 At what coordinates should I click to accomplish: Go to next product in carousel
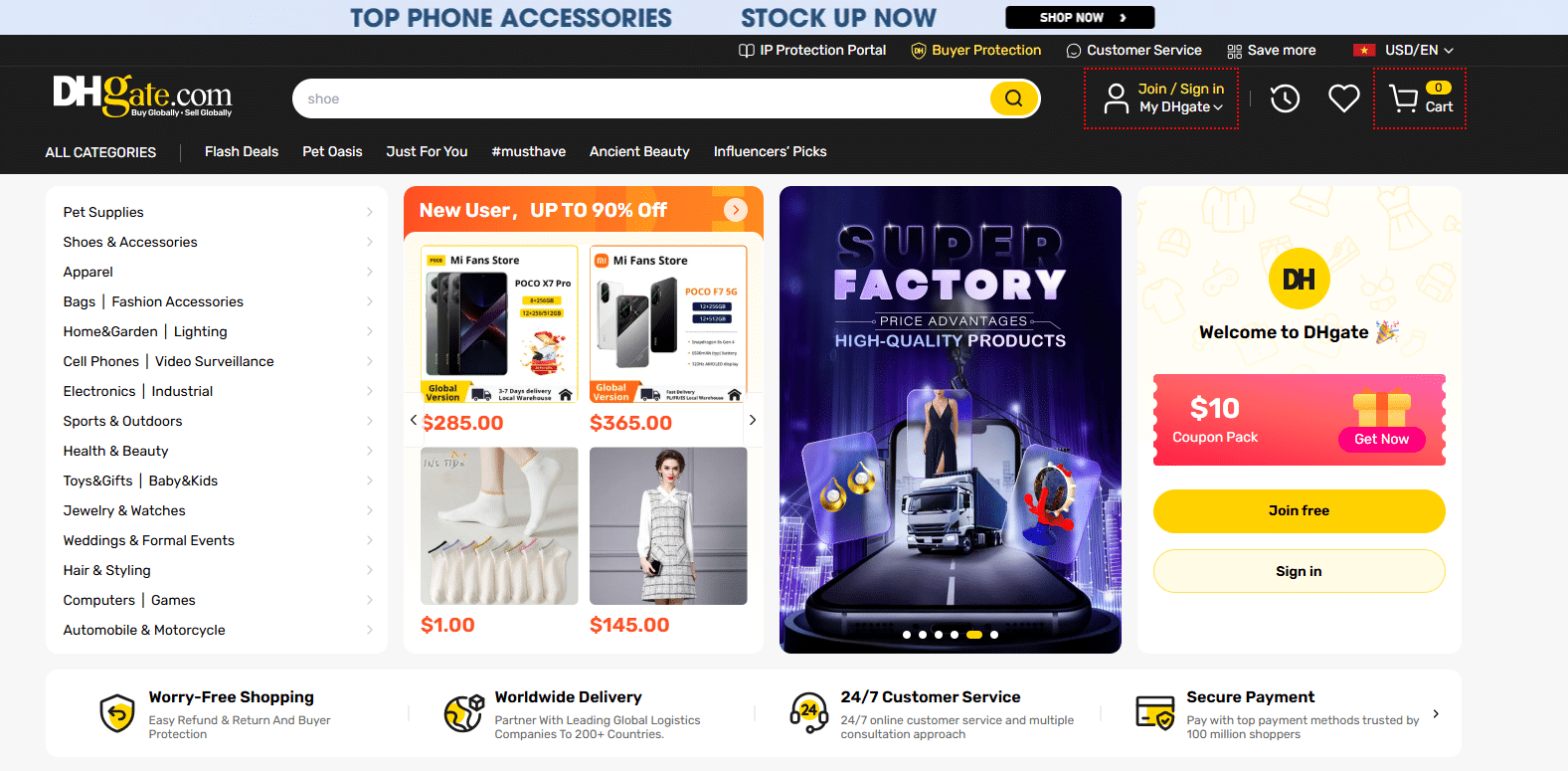click(x=753, y=420)
